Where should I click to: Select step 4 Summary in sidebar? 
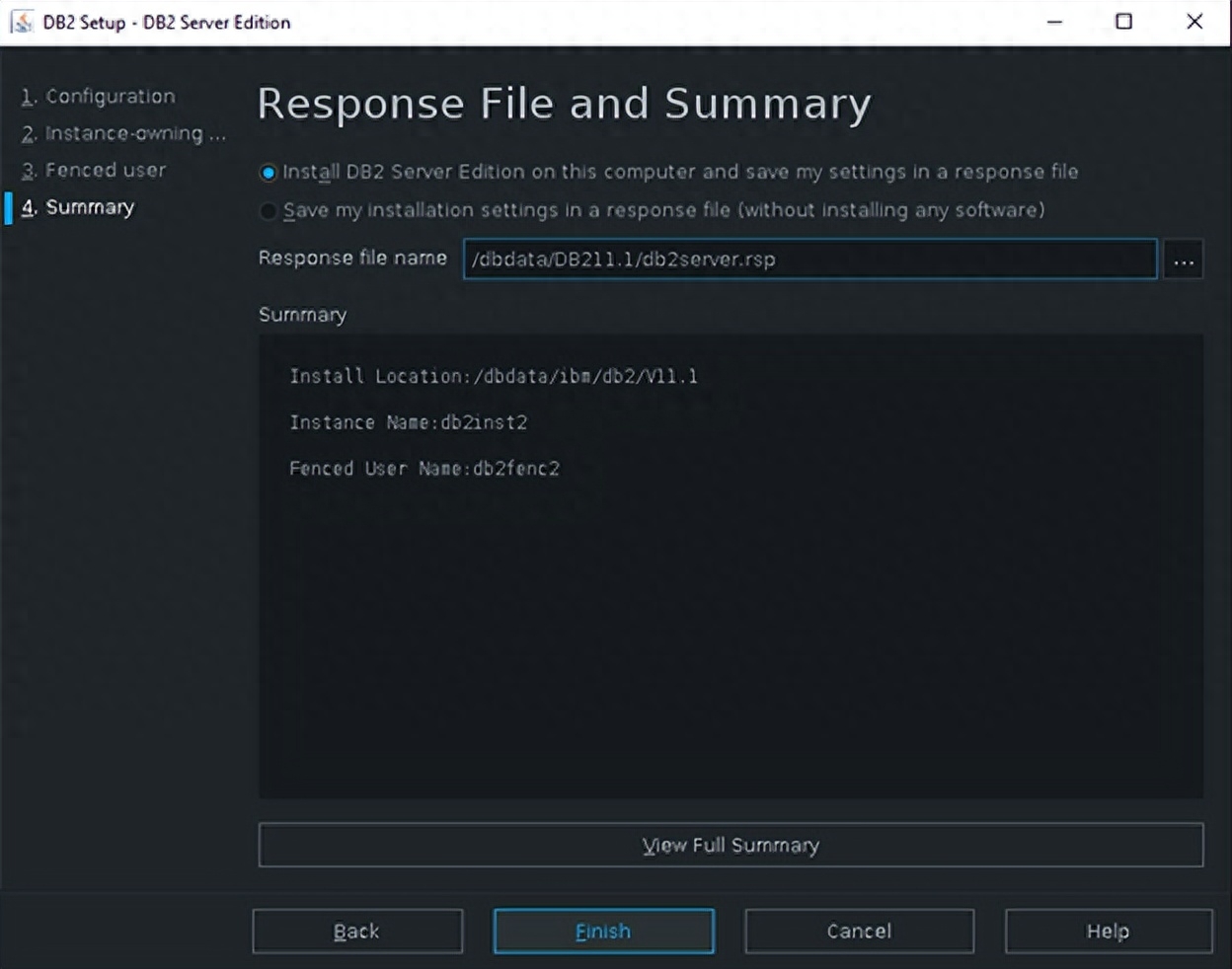click(78, 207)
